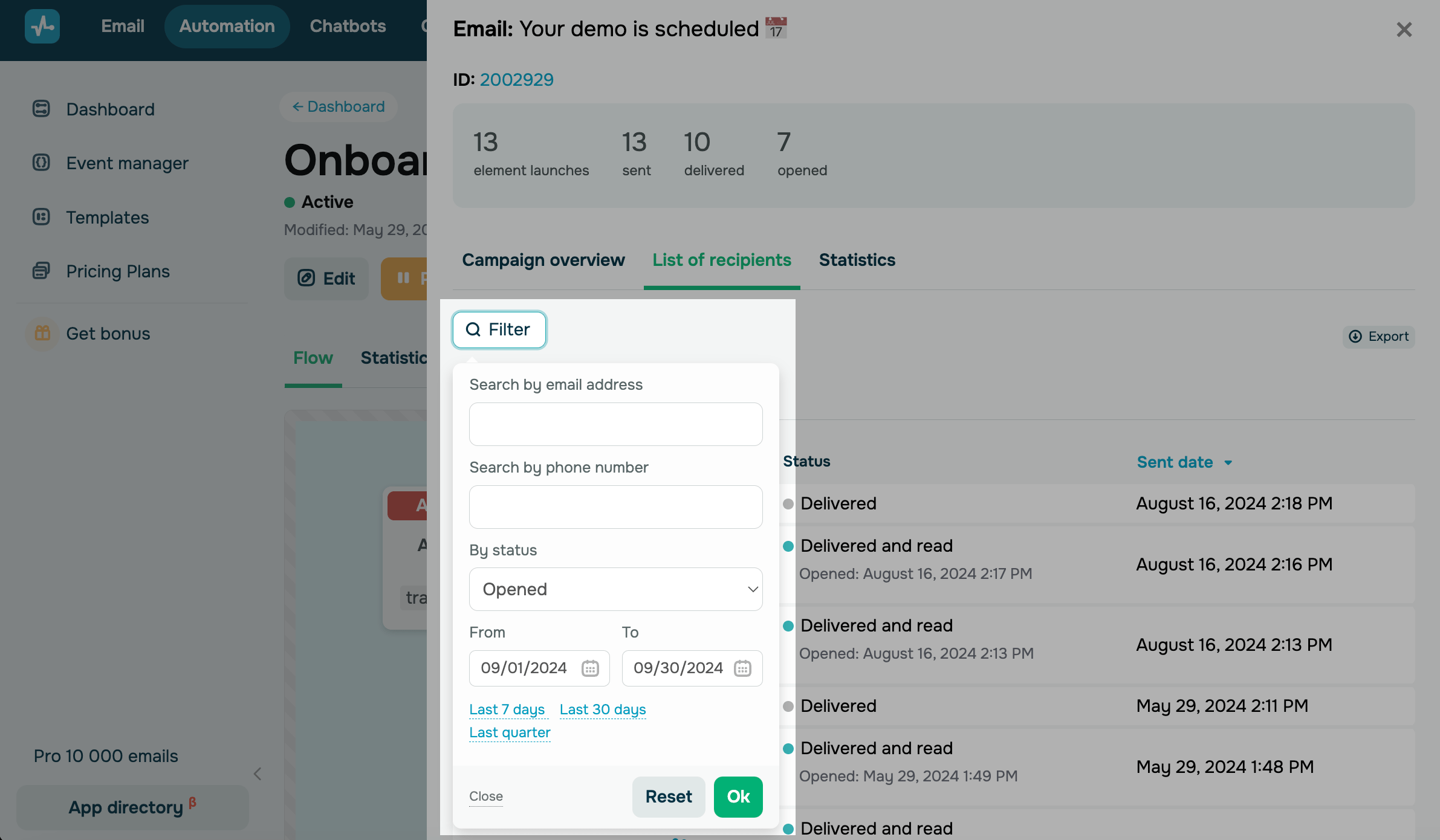Focus the email address search field
This screenshot has height=840, width=1440.
(615, 424)
